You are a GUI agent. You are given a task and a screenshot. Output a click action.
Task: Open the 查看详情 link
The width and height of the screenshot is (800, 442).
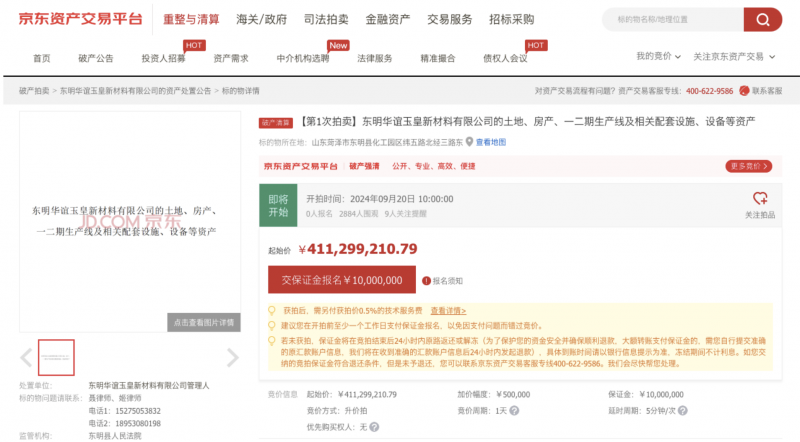(x=448, y=311)
